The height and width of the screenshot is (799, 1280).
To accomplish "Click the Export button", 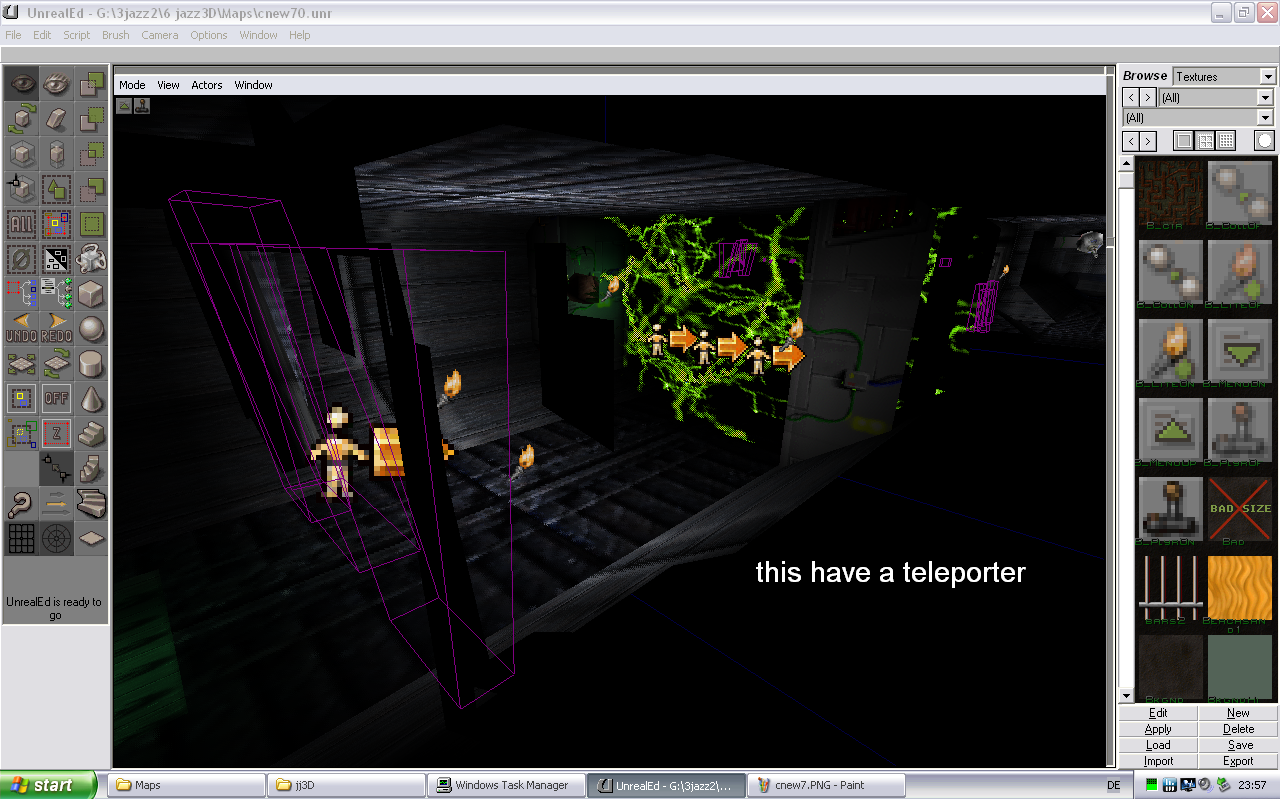I will point(1238,761).
